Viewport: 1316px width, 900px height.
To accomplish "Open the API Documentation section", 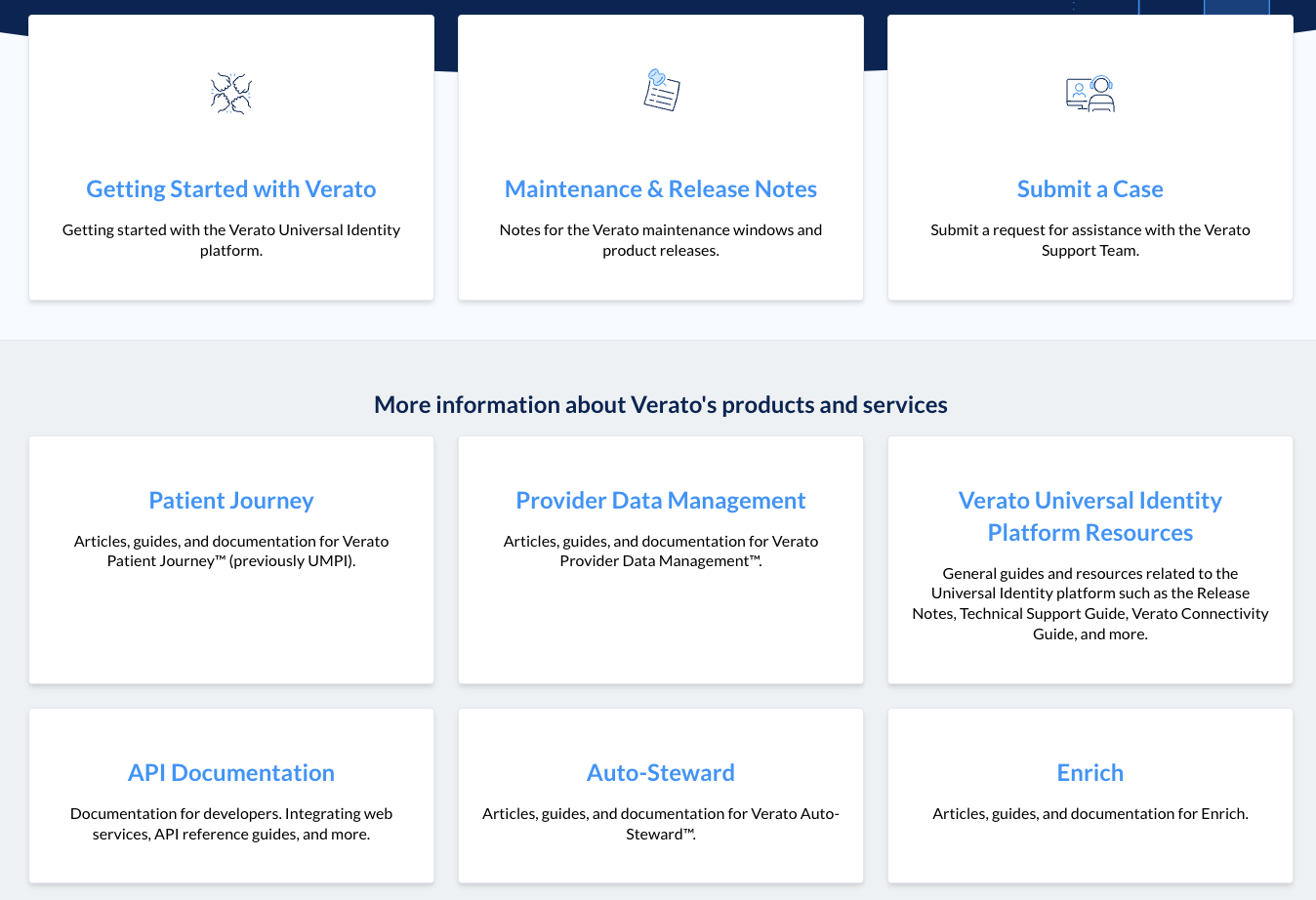I will point(230,772).
